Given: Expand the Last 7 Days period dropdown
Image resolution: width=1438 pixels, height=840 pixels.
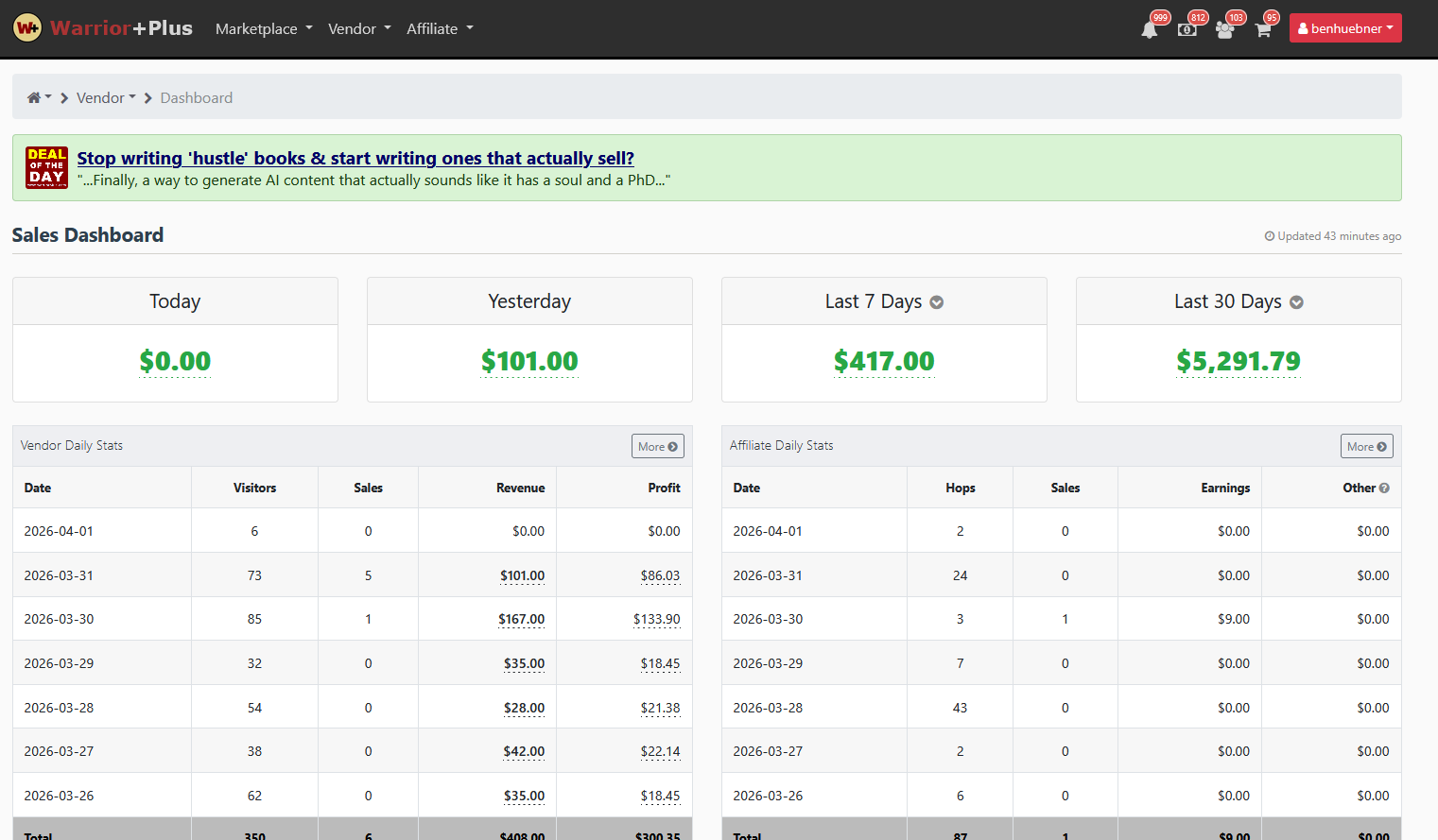Looking at the screenshot, I should click(936, 301).
